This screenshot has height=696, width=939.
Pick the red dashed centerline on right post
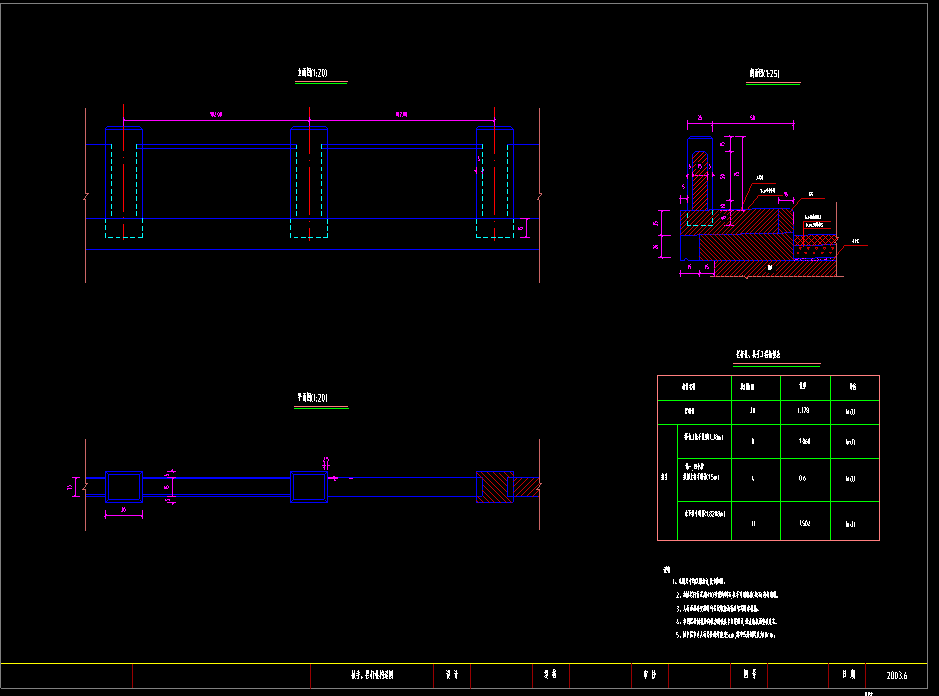tap(494, 180)
